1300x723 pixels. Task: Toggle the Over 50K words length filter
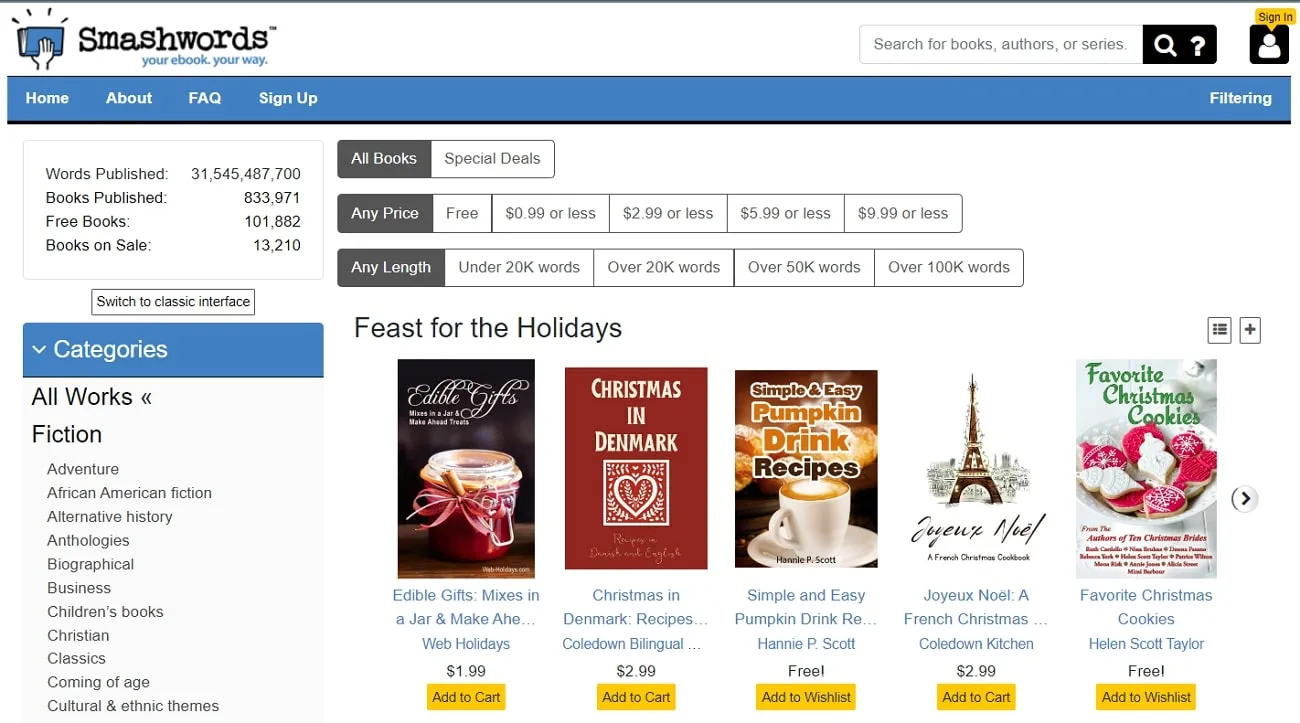tap(804, 267)
